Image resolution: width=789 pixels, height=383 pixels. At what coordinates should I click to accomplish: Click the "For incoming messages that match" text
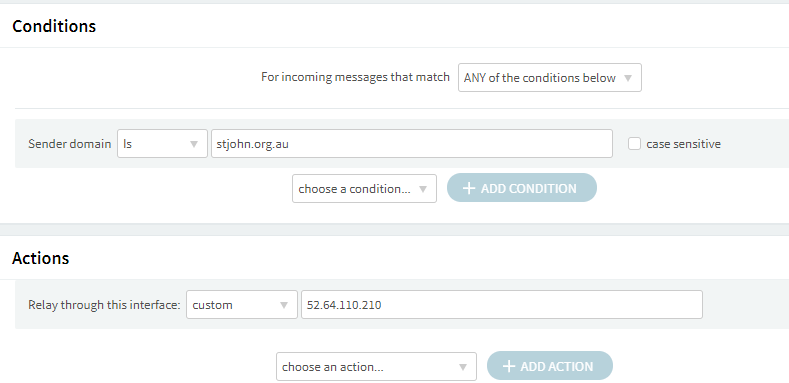[355, 77]
